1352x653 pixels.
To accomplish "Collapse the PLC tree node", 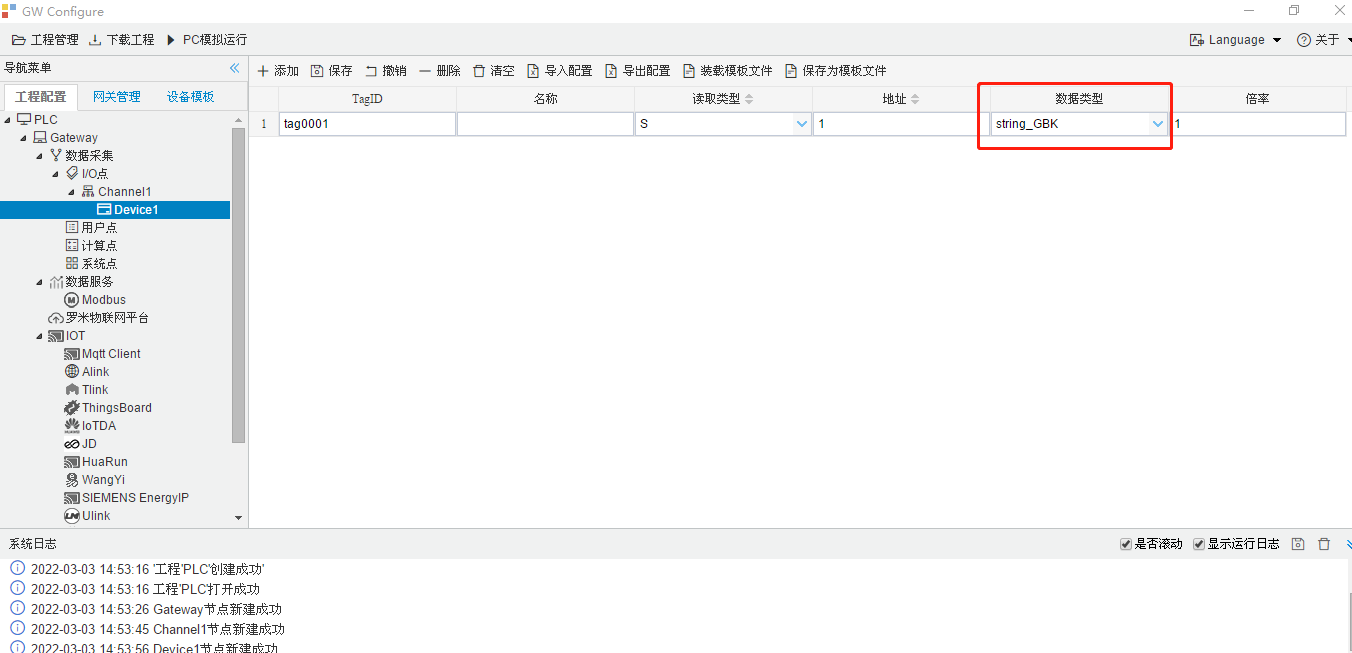I will point(8,120).
